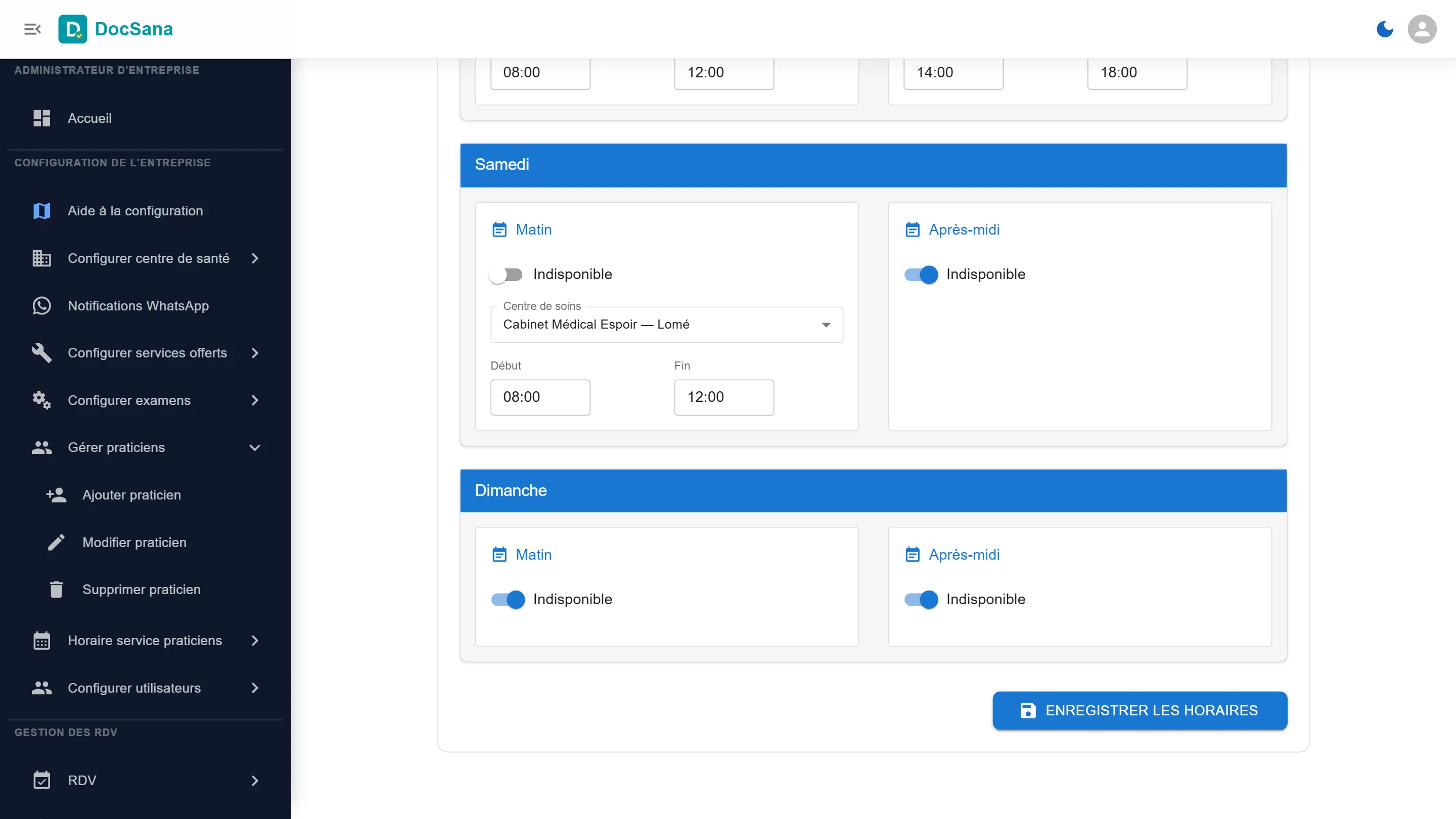Click the Configurer services offerts wrench icon
Viewport: 1456px width, 819px height.
coord(42,353)
